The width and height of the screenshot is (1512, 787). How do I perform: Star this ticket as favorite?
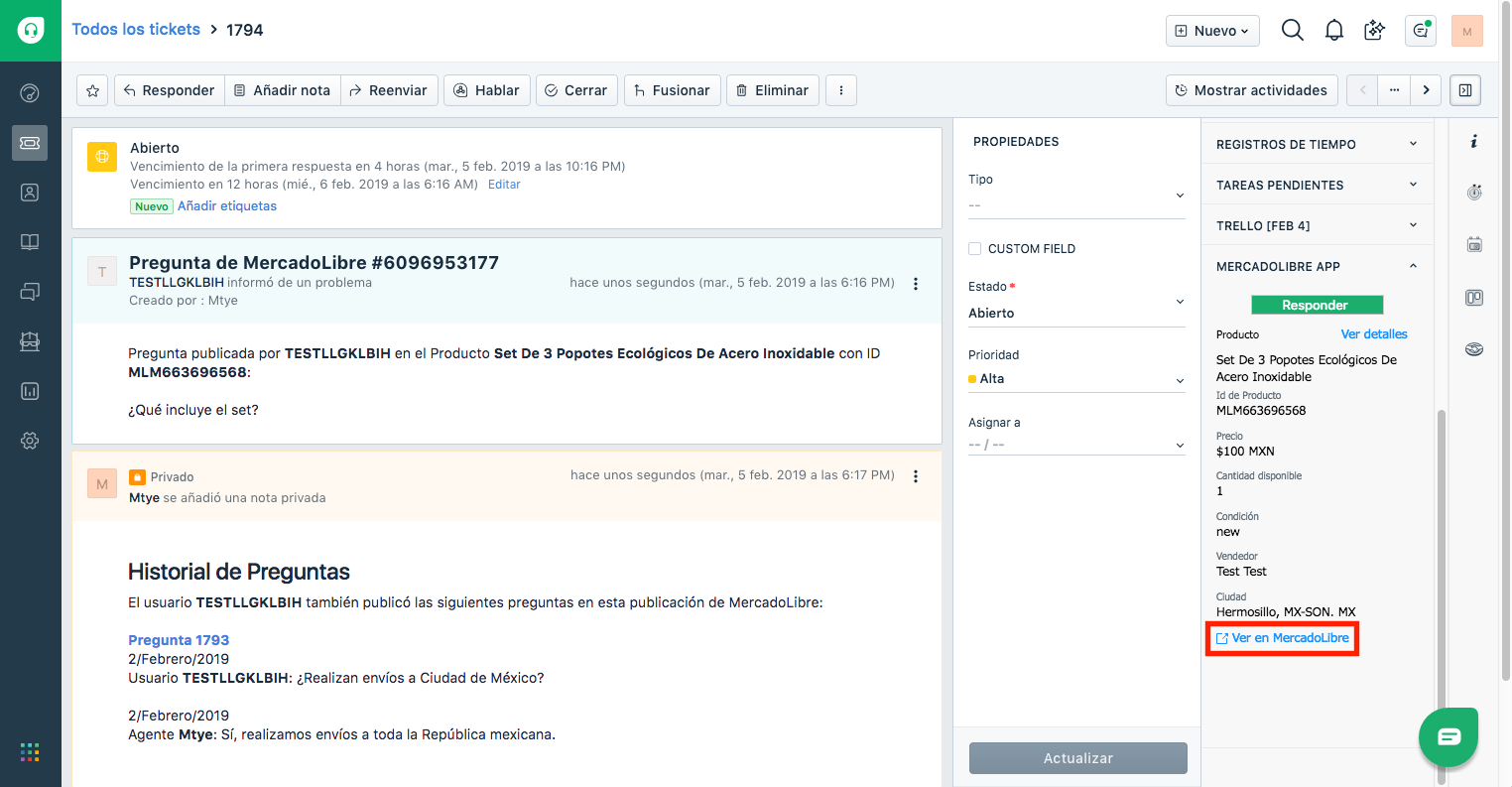(92, 90)
